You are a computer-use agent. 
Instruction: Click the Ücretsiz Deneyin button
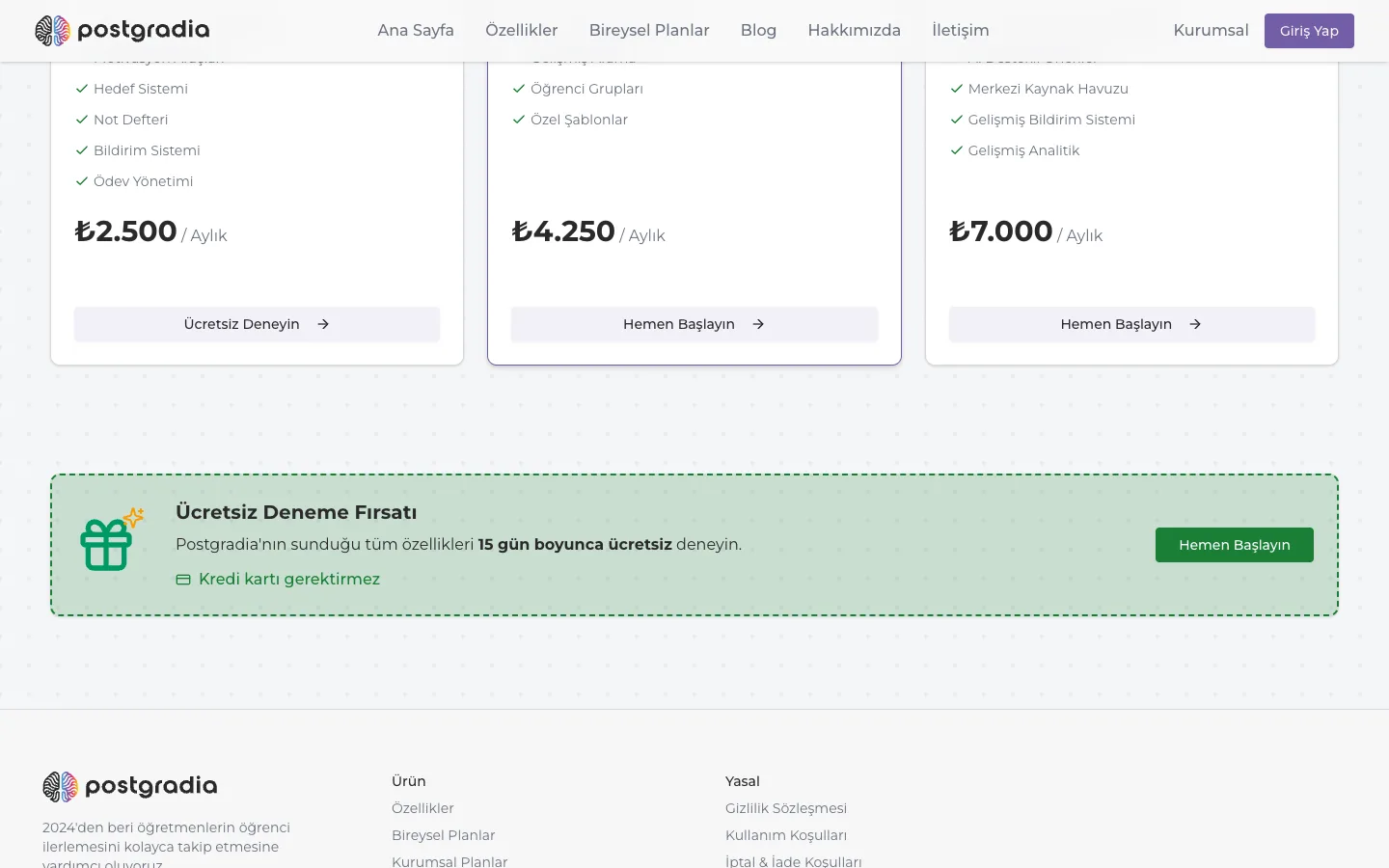coord(257,324)
